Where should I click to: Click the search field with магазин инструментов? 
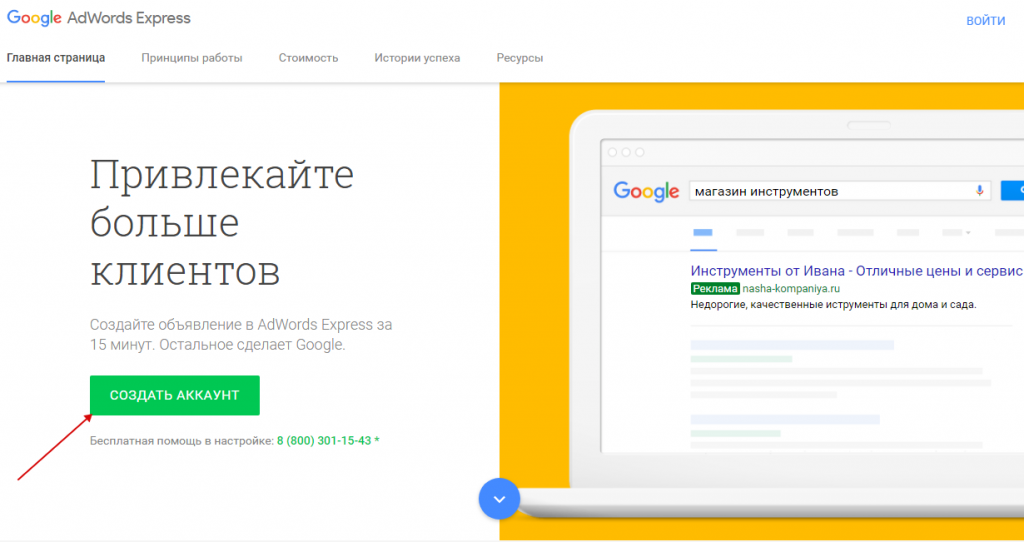pos(840,191)
